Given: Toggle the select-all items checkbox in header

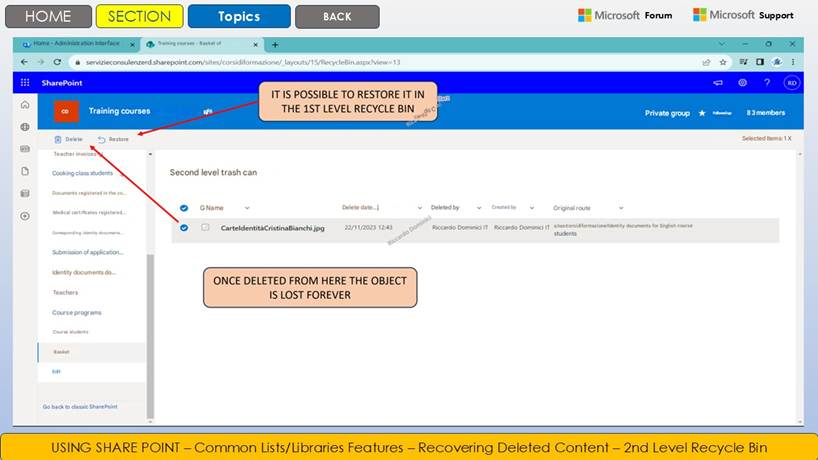Looking at the screenshot, I should click(x=184, y=208).
